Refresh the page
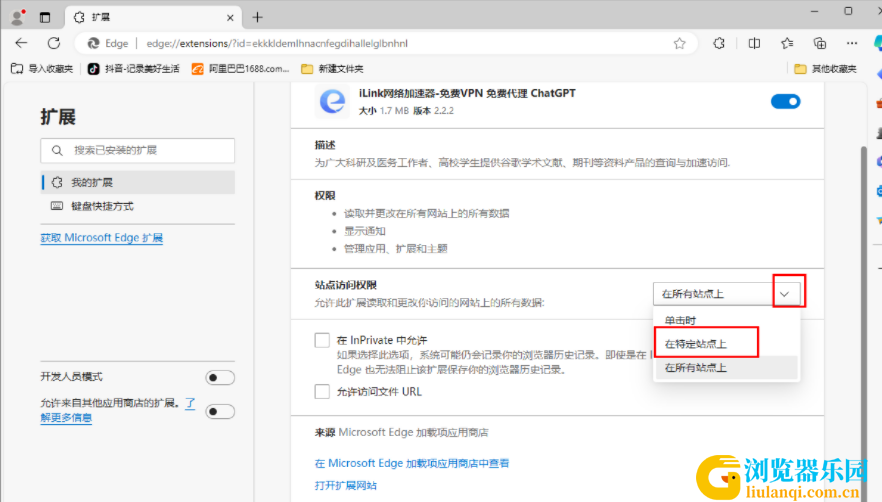The height and width of the screenshot is (502, 882). 54,43
